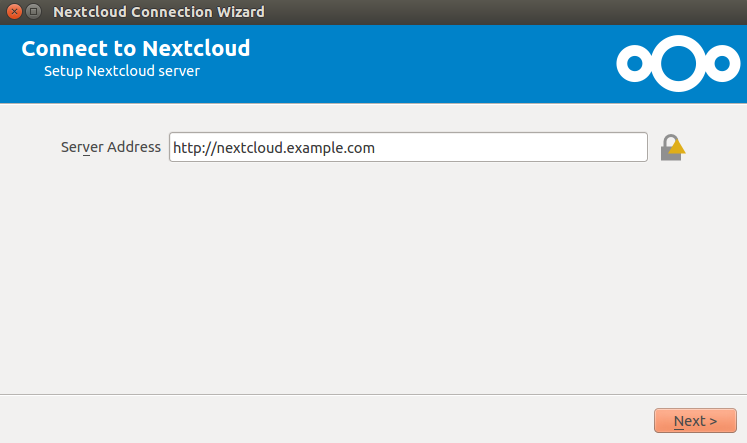
Task: Continue with the Next > button
Action: click(695, 421)
